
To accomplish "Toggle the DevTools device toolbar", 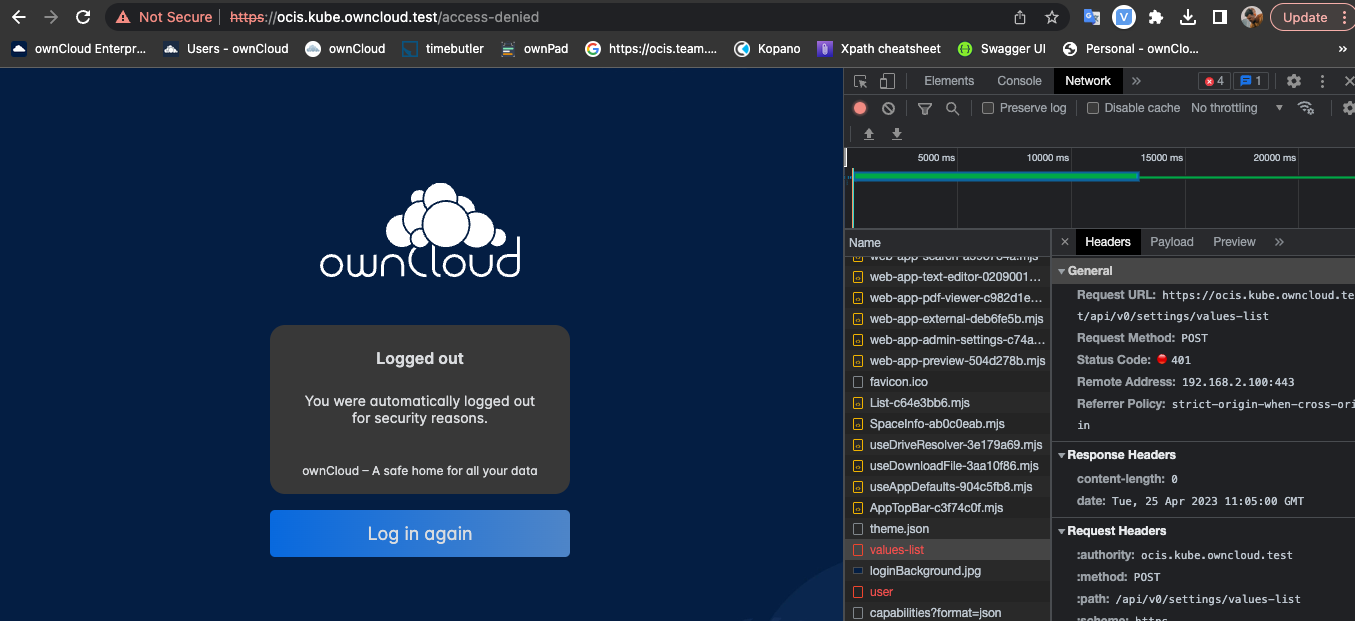I will [886, 81].
